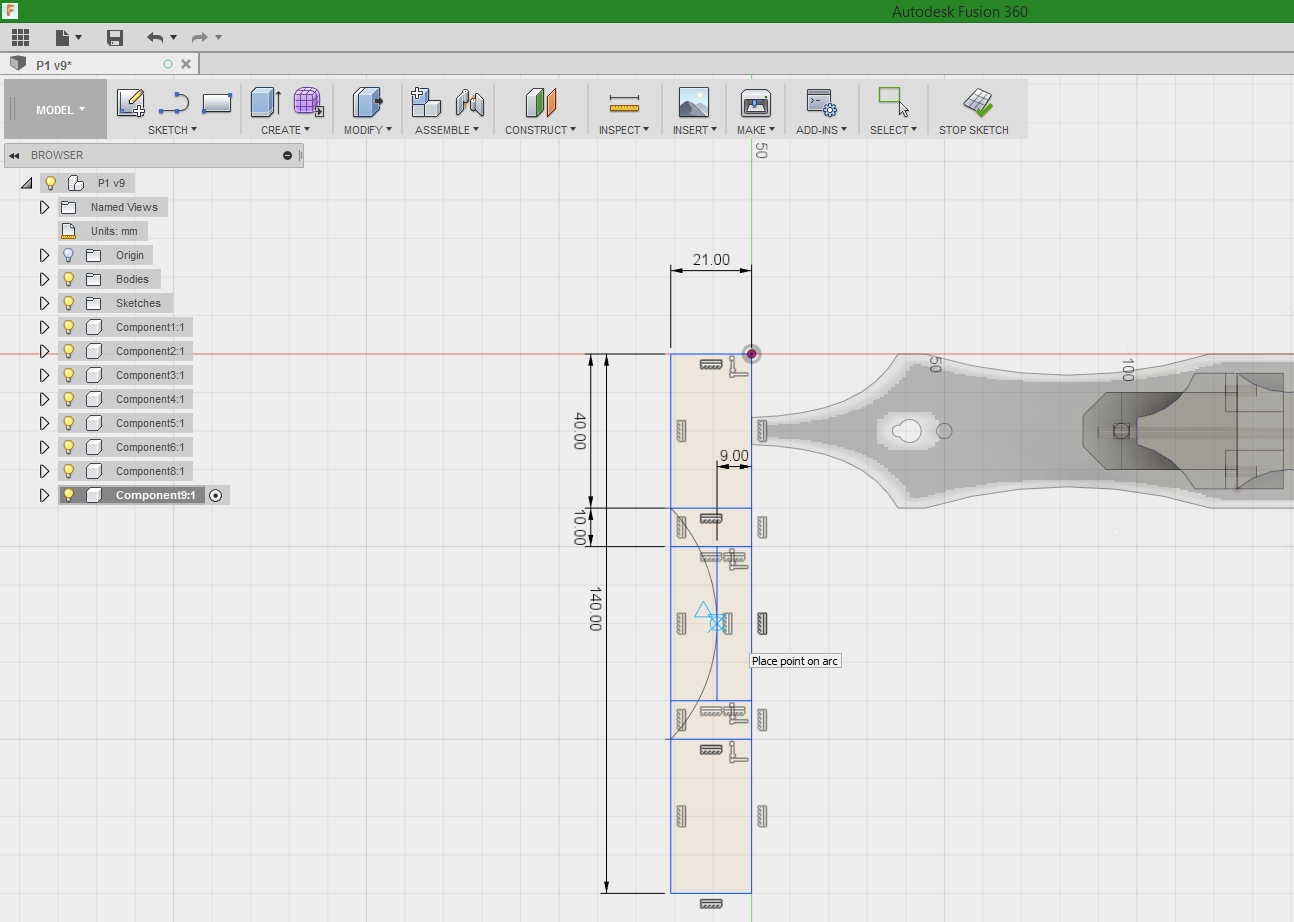This screenshot has width=1294, height=922.
Task: Click the activate radio on Component9:1
Action: (216, 495)
